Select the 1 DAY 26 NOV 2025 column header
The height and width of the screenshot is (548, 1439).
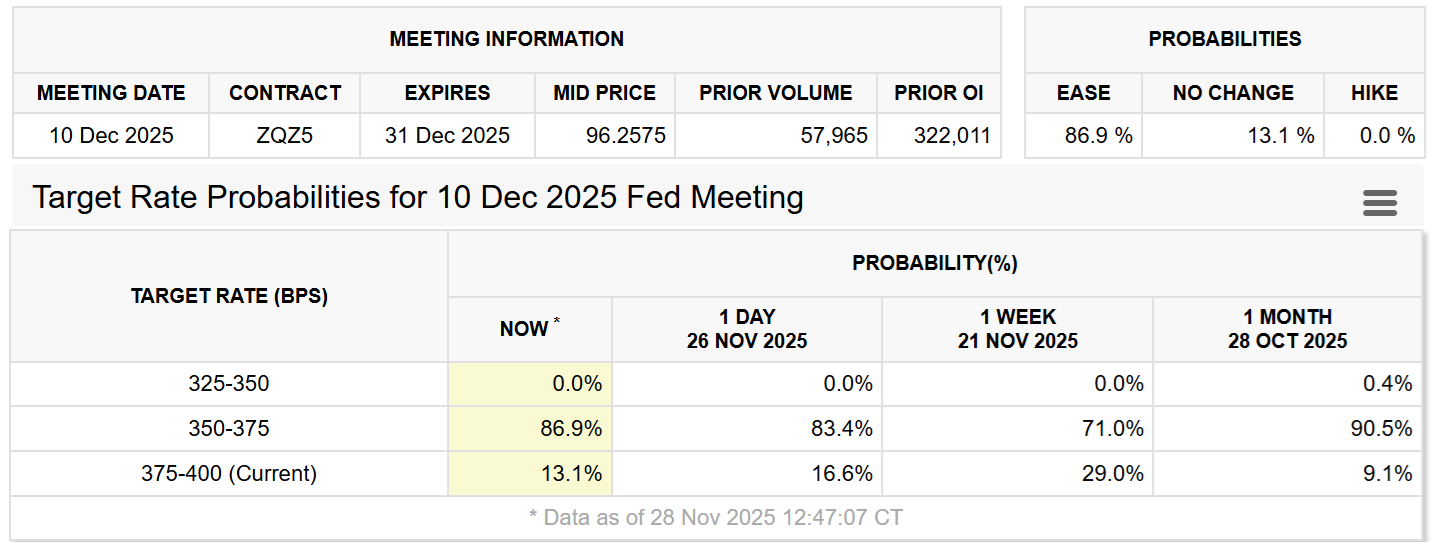746,329
